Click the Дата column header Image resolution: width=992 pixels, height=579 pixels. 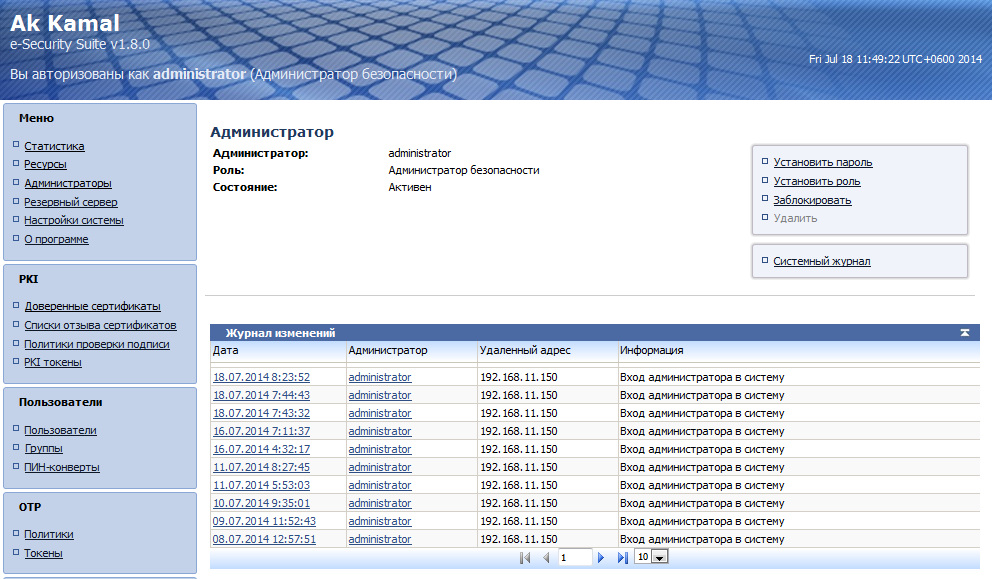226,351
